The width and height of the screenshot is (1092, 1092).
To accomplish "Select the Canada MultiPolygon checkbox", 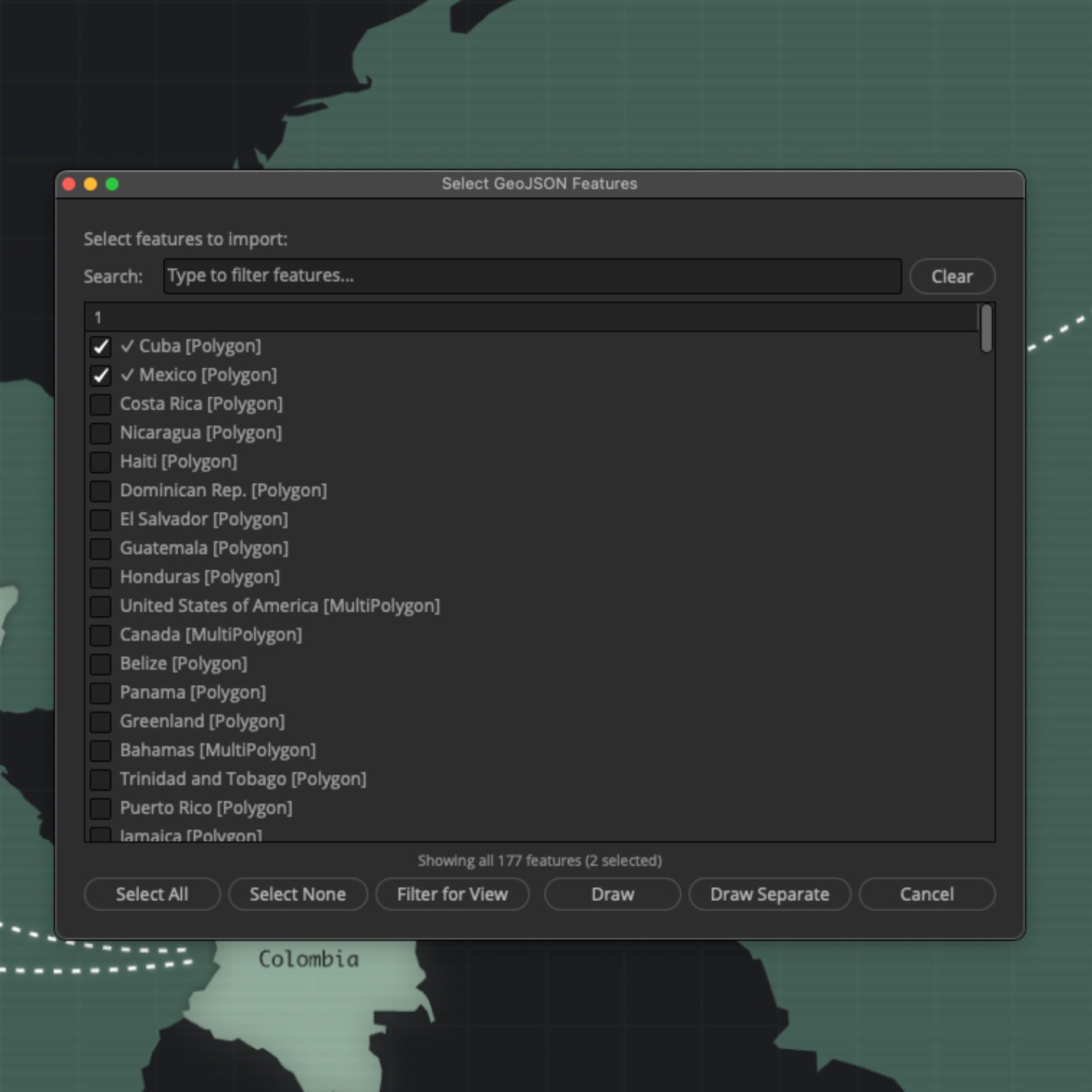I will (x=100, y=635).
